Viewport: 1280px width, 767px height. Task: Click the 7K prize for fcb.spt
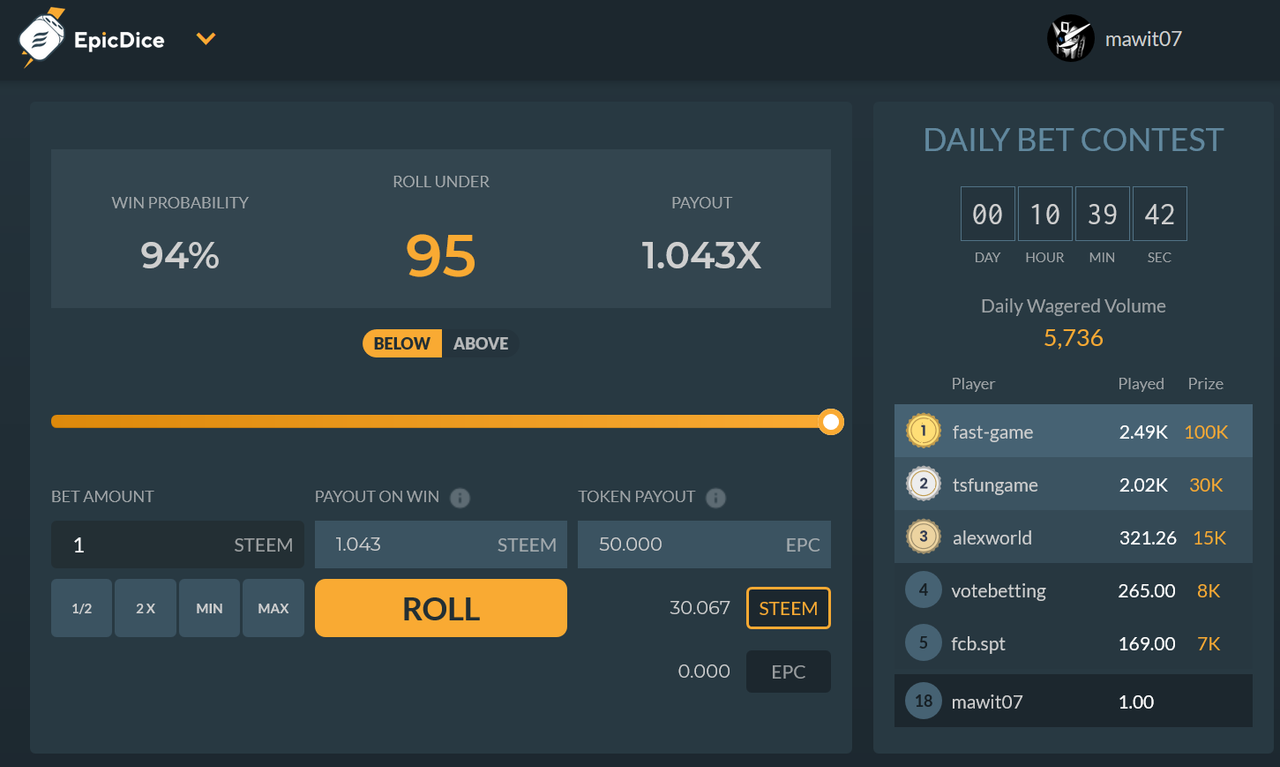tap(1208, 644)
